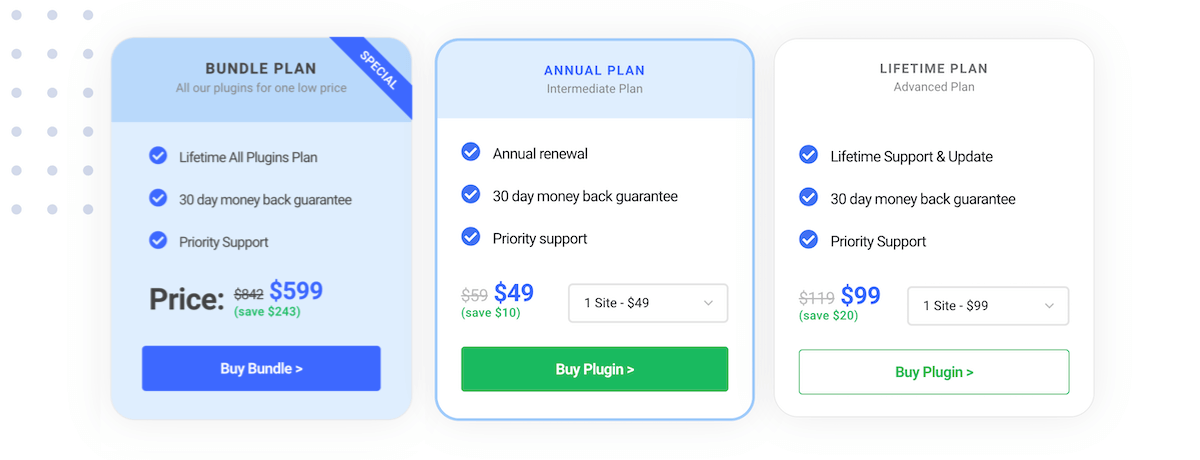Click the Buy Bundle button
The image size is (1200, 460).
coord(261,368)
